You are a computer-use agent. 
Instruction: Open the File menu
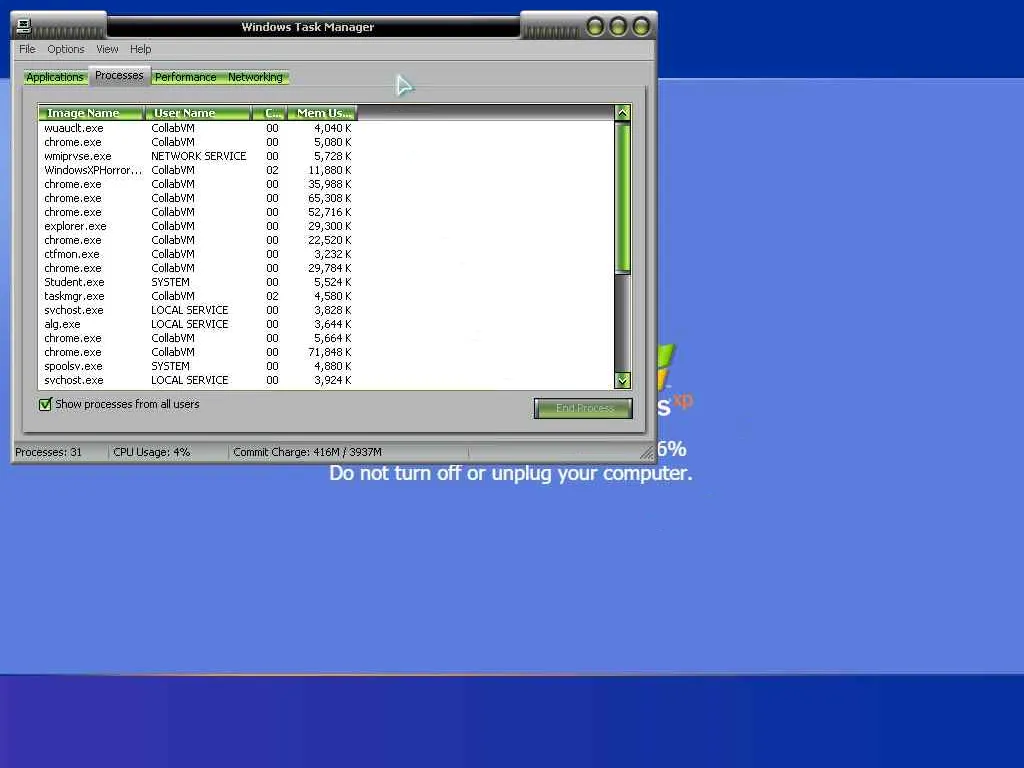[x=27, y=49]
